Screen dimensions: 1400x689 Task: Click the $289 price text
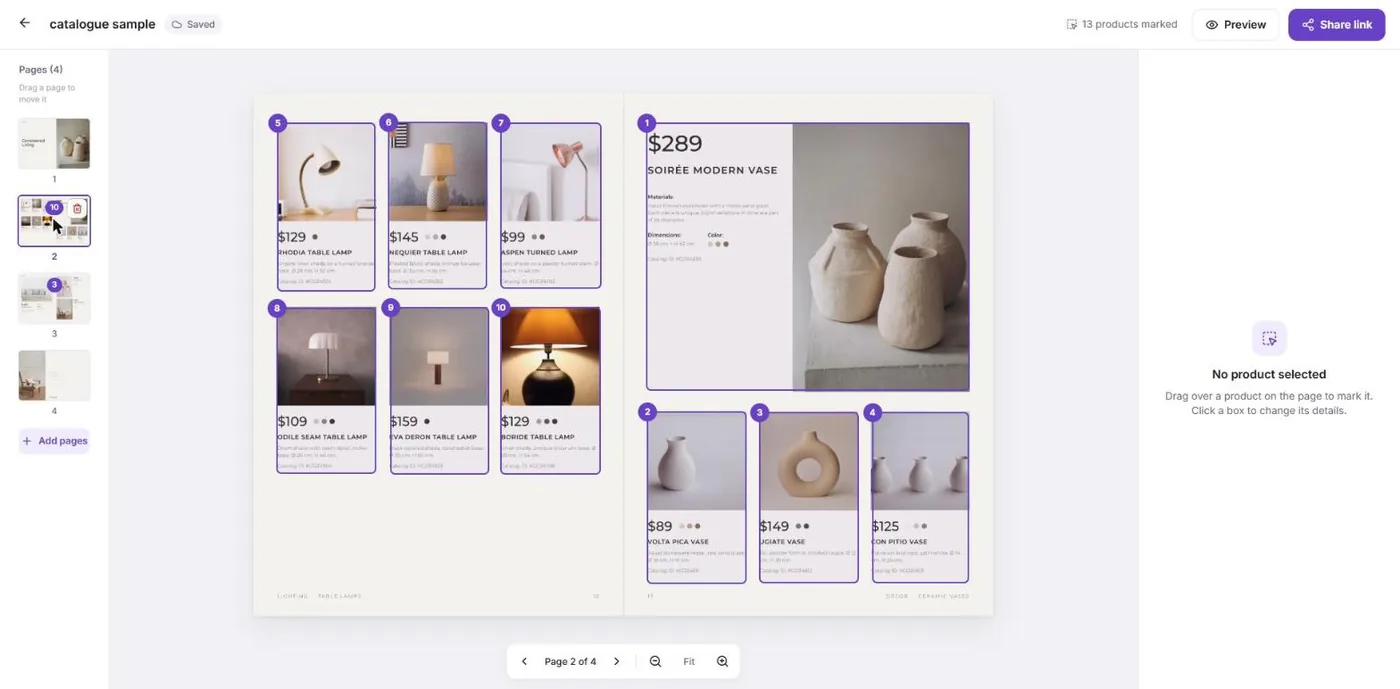[675, 144]
